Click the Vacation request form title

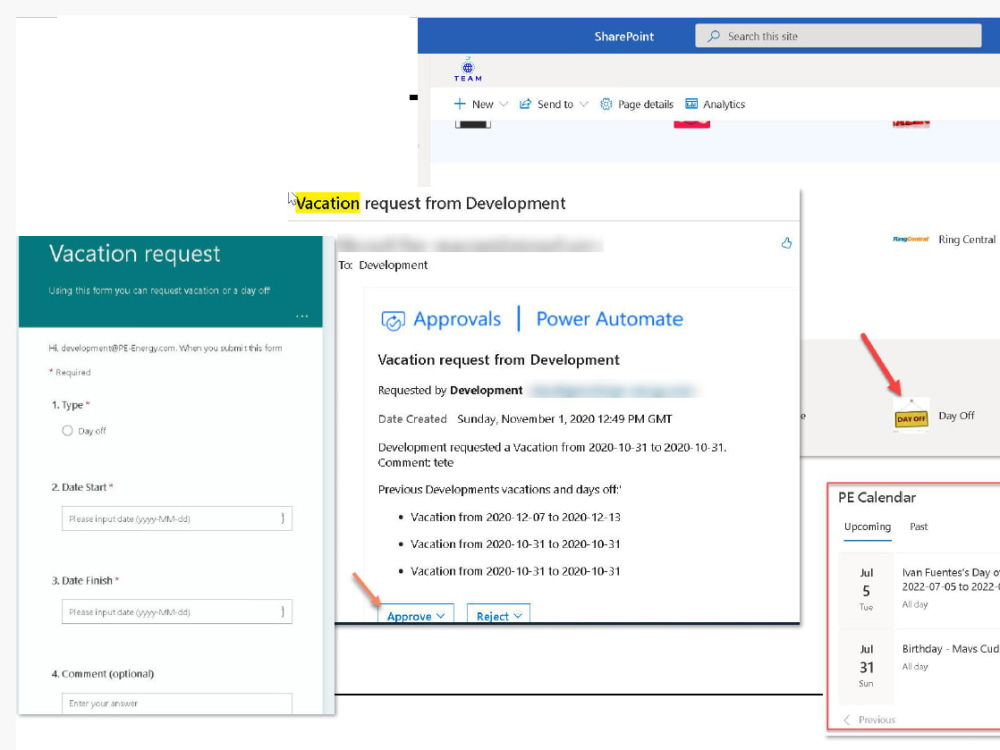coord(135,254)
